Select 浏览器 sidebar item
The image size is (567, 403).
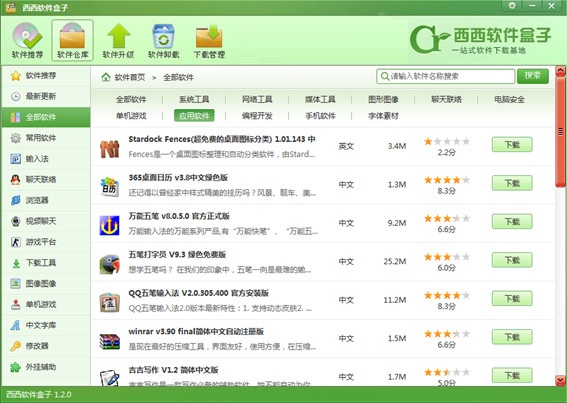coord(46,200)
